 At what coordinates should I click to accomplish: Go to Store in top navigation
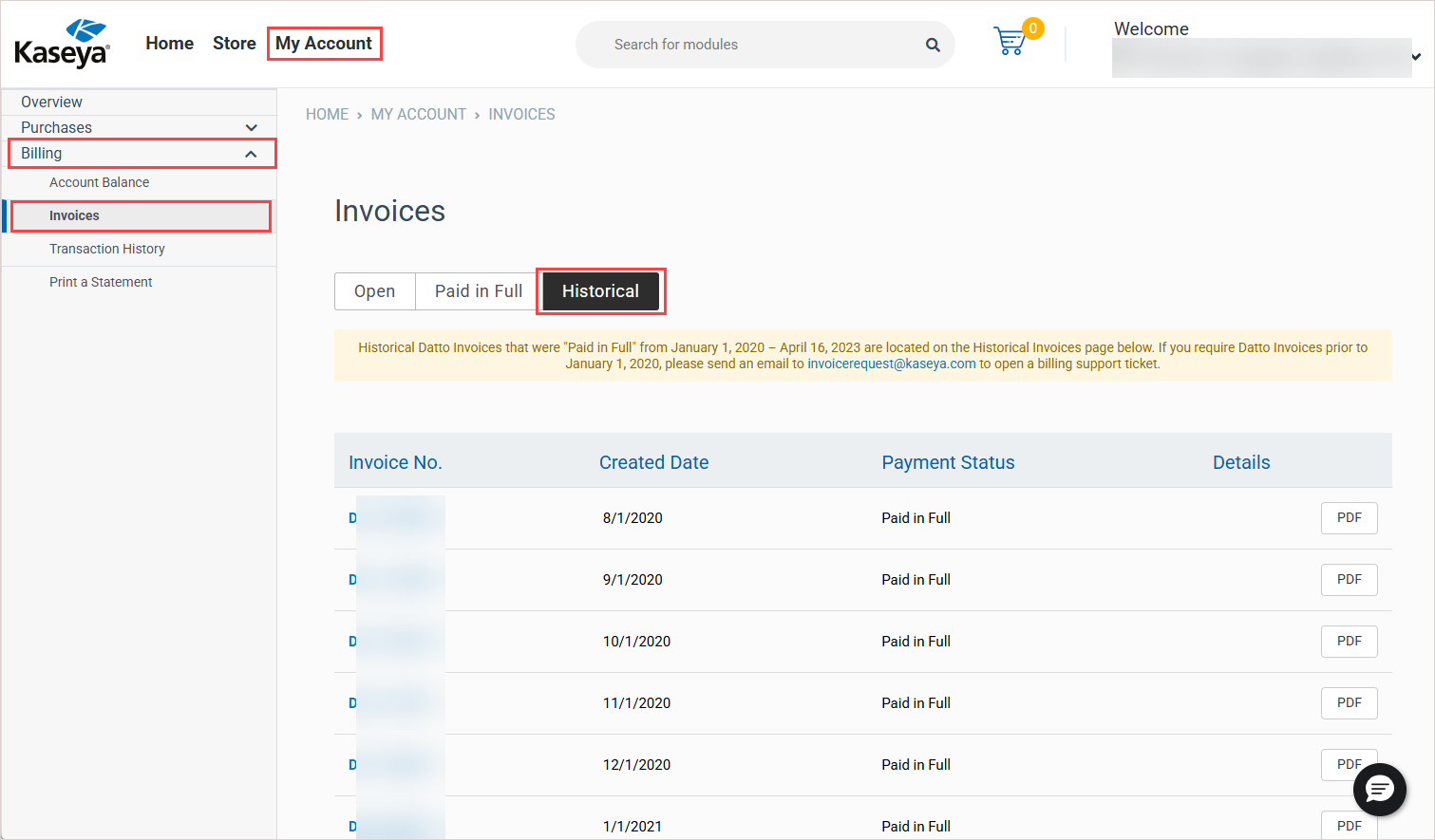pyautogui.click(x=234, y=44)
